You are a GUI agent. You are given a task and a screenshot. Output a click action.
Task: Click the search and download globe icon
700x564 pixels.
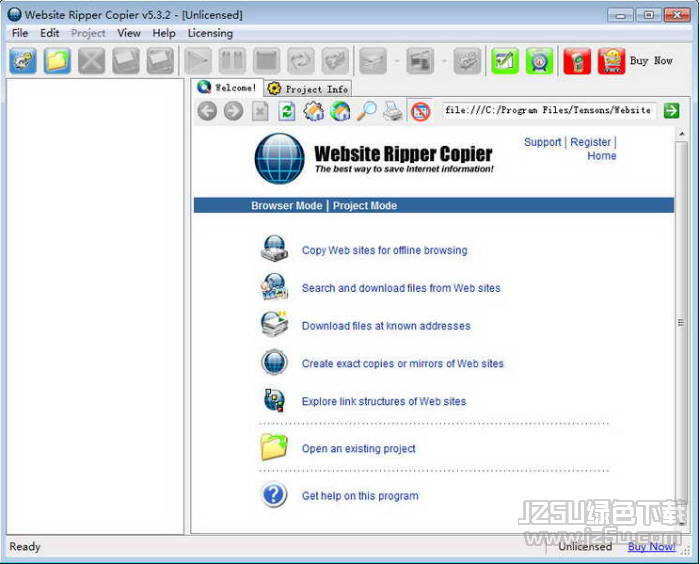[x=274, y=287]
